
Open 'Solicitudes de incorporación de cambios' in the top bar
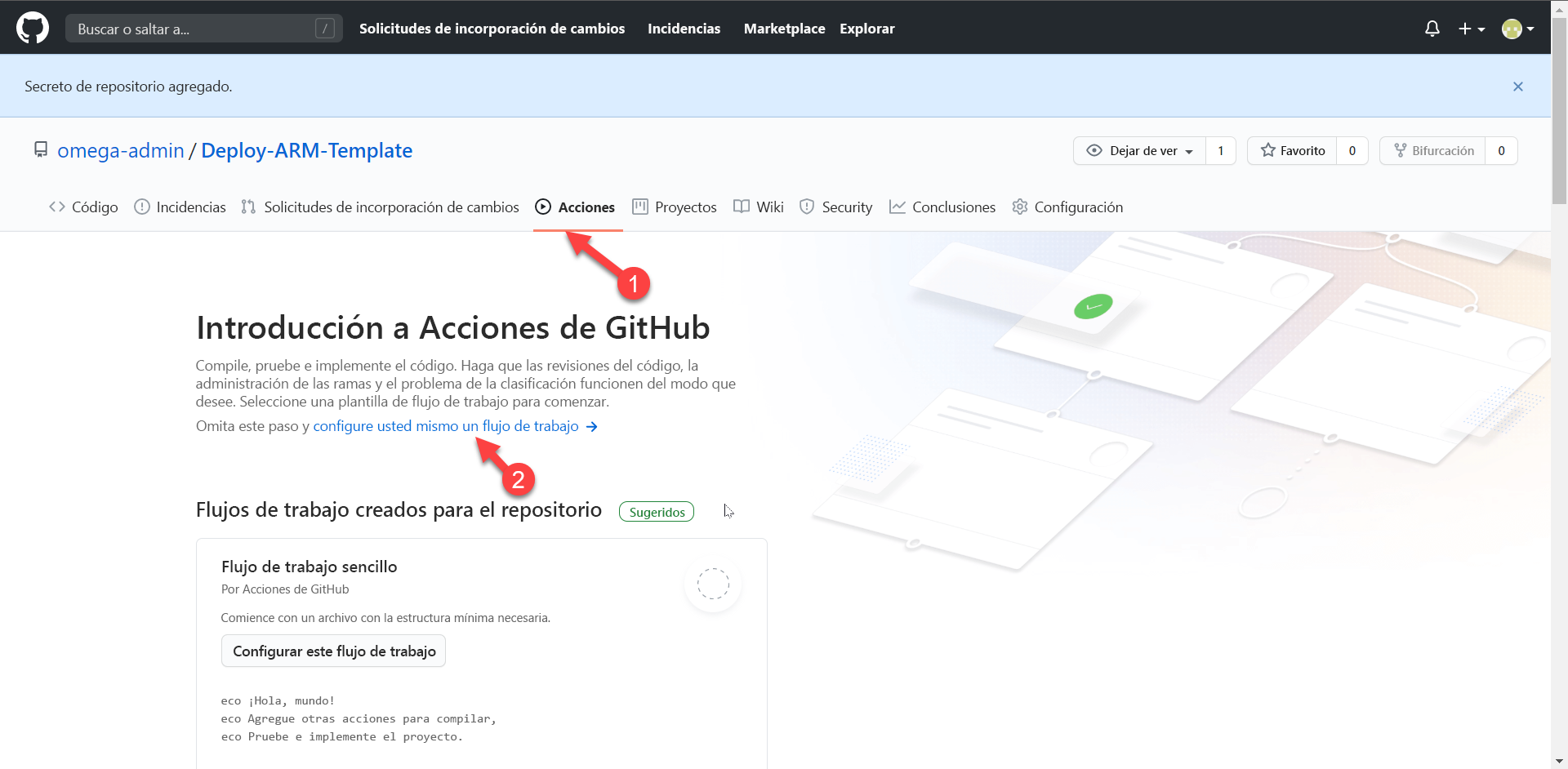(492, 29)
